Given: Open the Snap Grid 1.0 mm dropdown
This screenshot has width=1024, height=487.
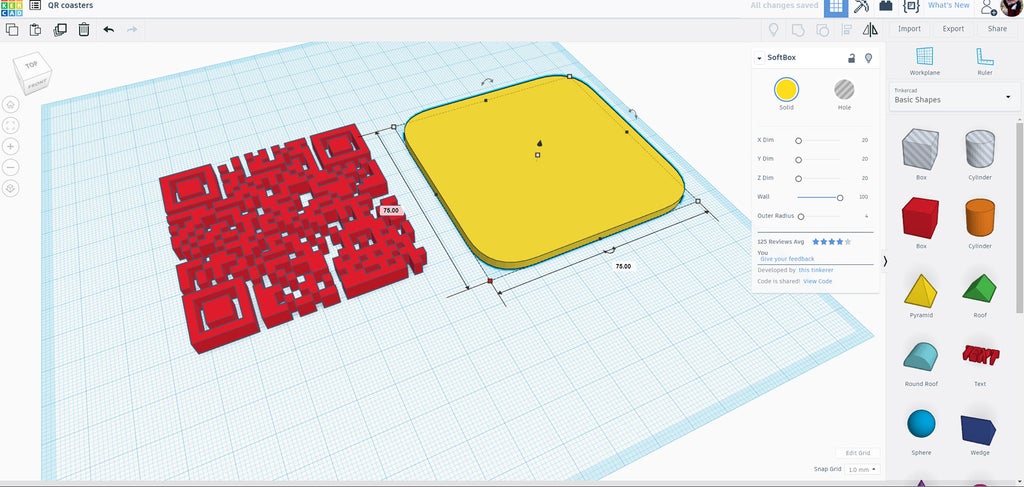Looking at the screenshot, I should [x=862, y=469].
